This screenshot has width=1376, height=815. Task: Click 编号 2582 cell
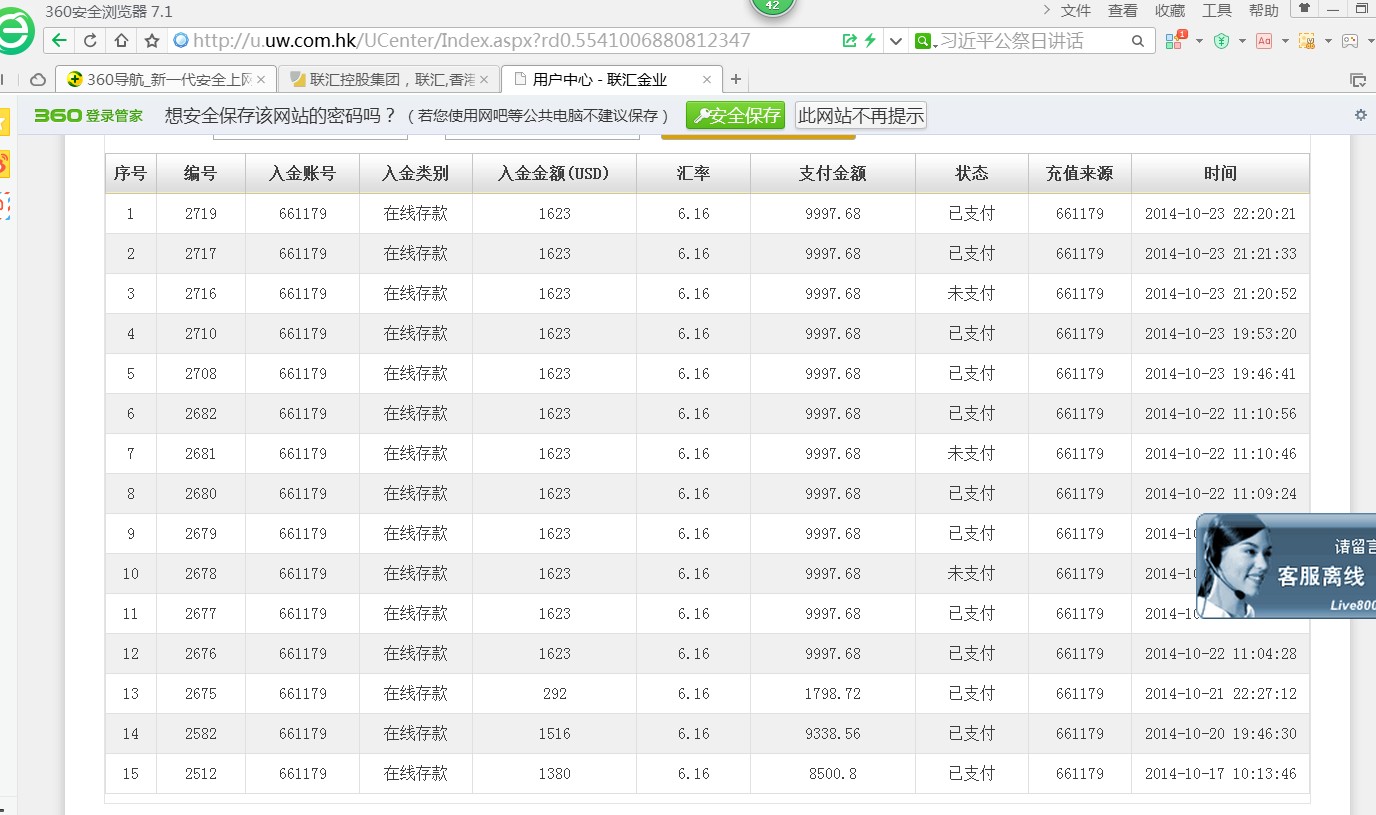click(201, 733)
